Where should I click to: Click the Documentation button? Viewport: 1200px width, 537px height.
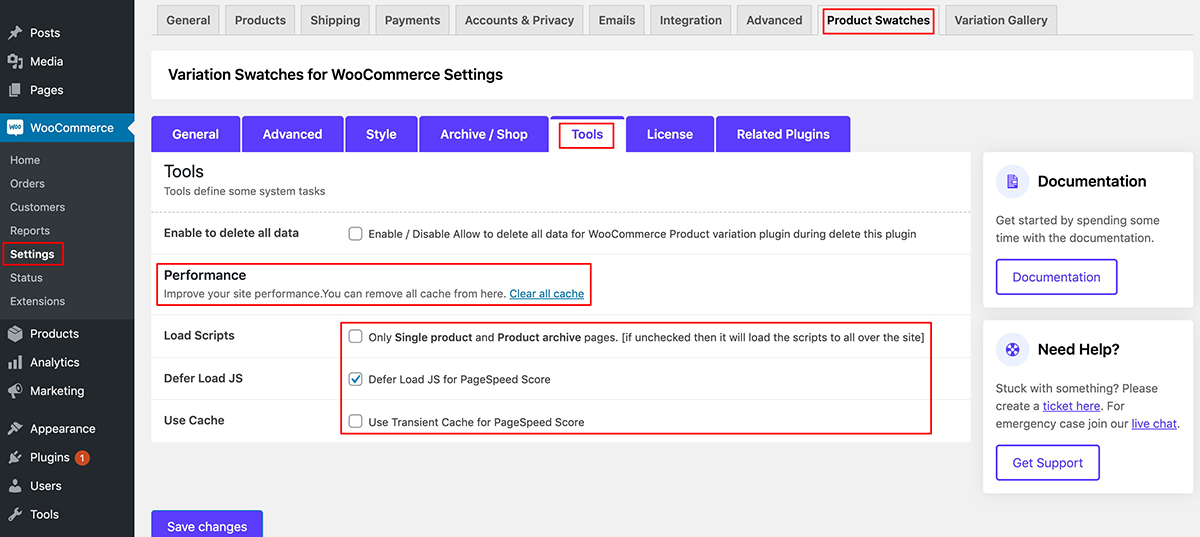pos(1056,277)
